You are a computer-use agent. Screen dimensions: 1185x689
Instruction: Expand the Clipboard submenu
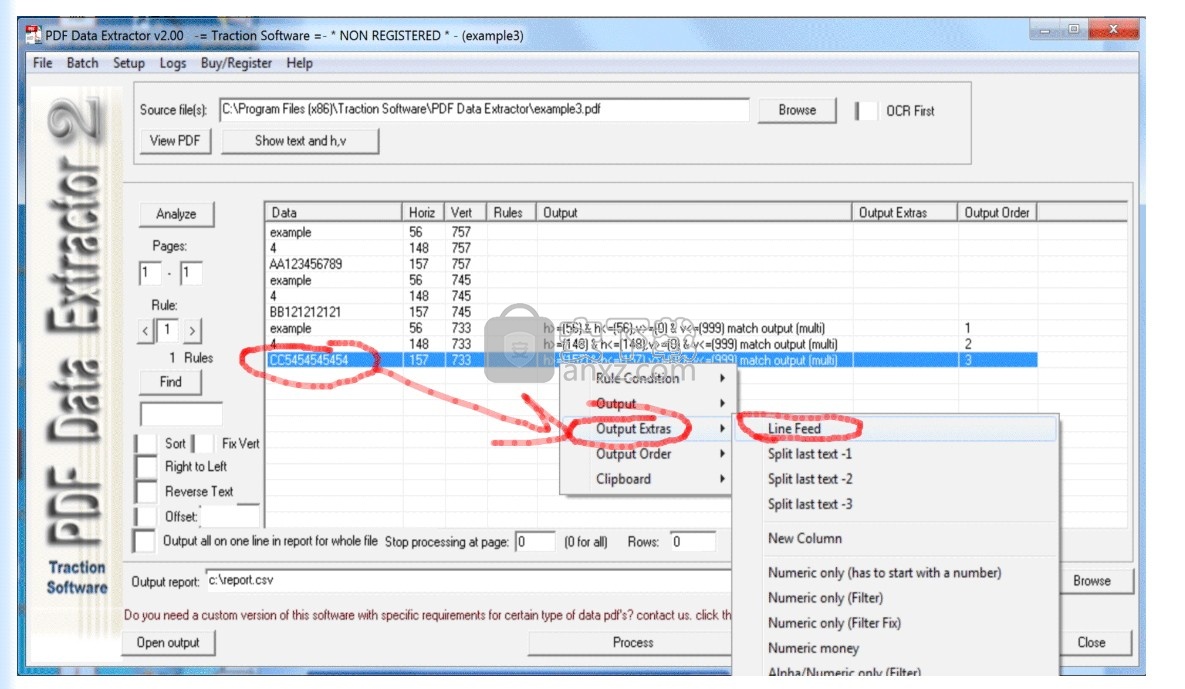tap(647, 479)
